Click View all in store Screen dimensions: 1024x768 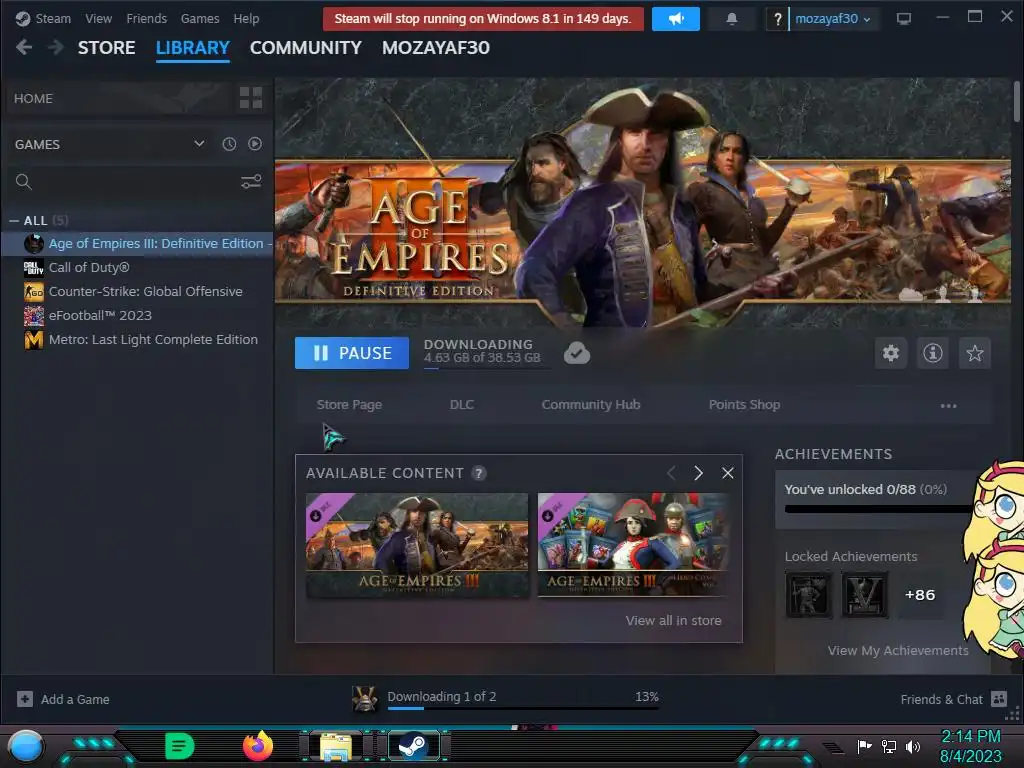(673, 620)
